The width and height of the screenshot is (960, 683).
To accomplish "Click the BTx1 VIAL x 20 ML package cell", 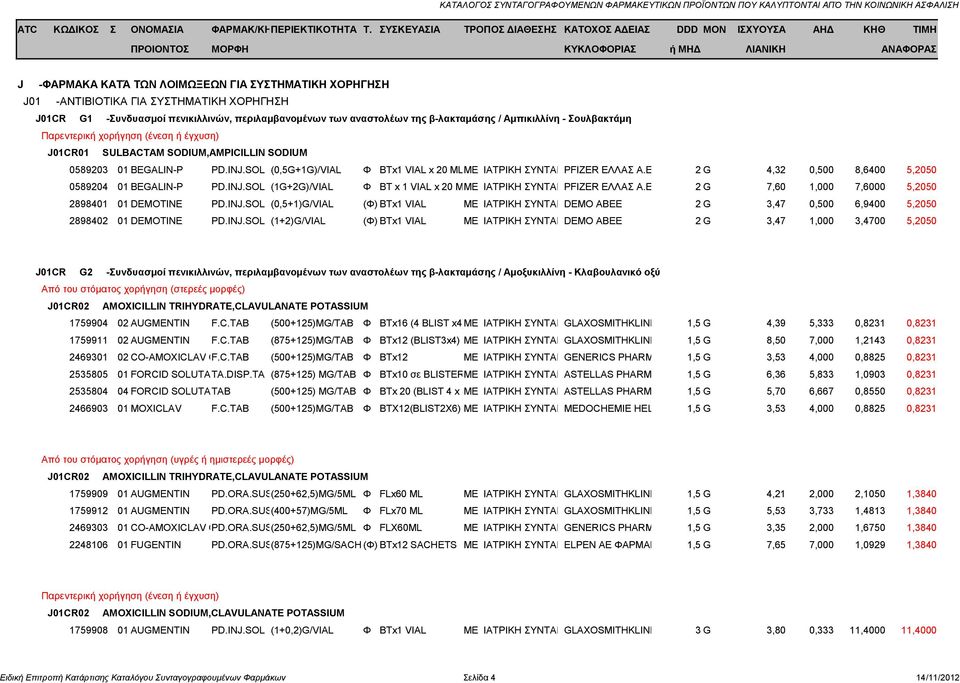I will click(x=421, y=170).
